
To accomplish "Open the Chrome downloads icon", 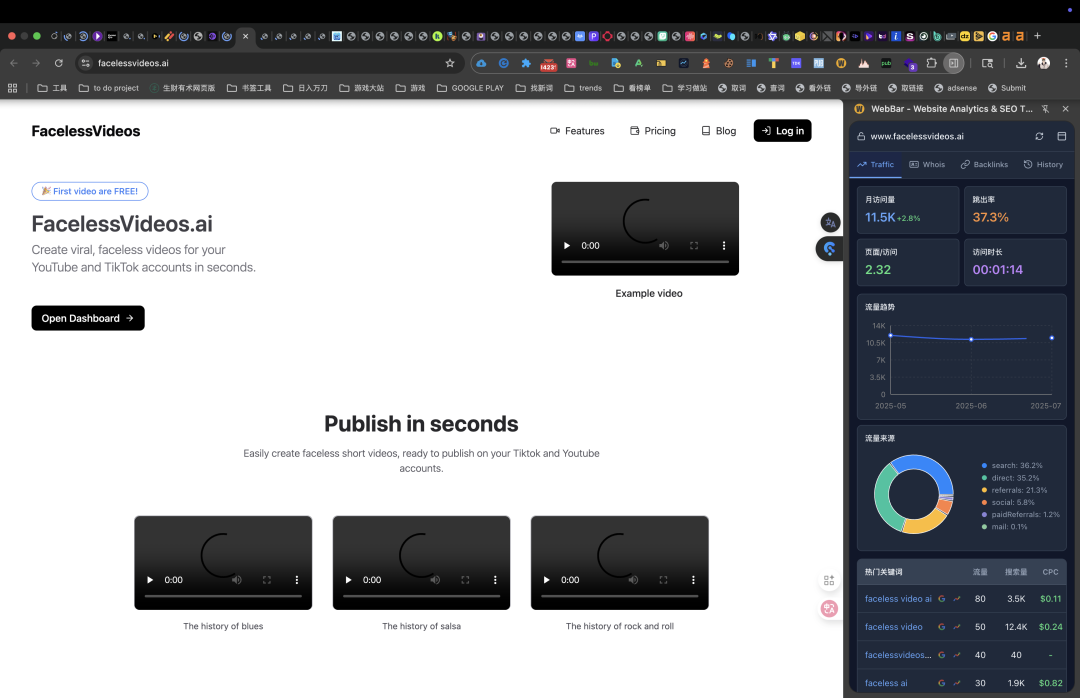I will click(1021, 63).
